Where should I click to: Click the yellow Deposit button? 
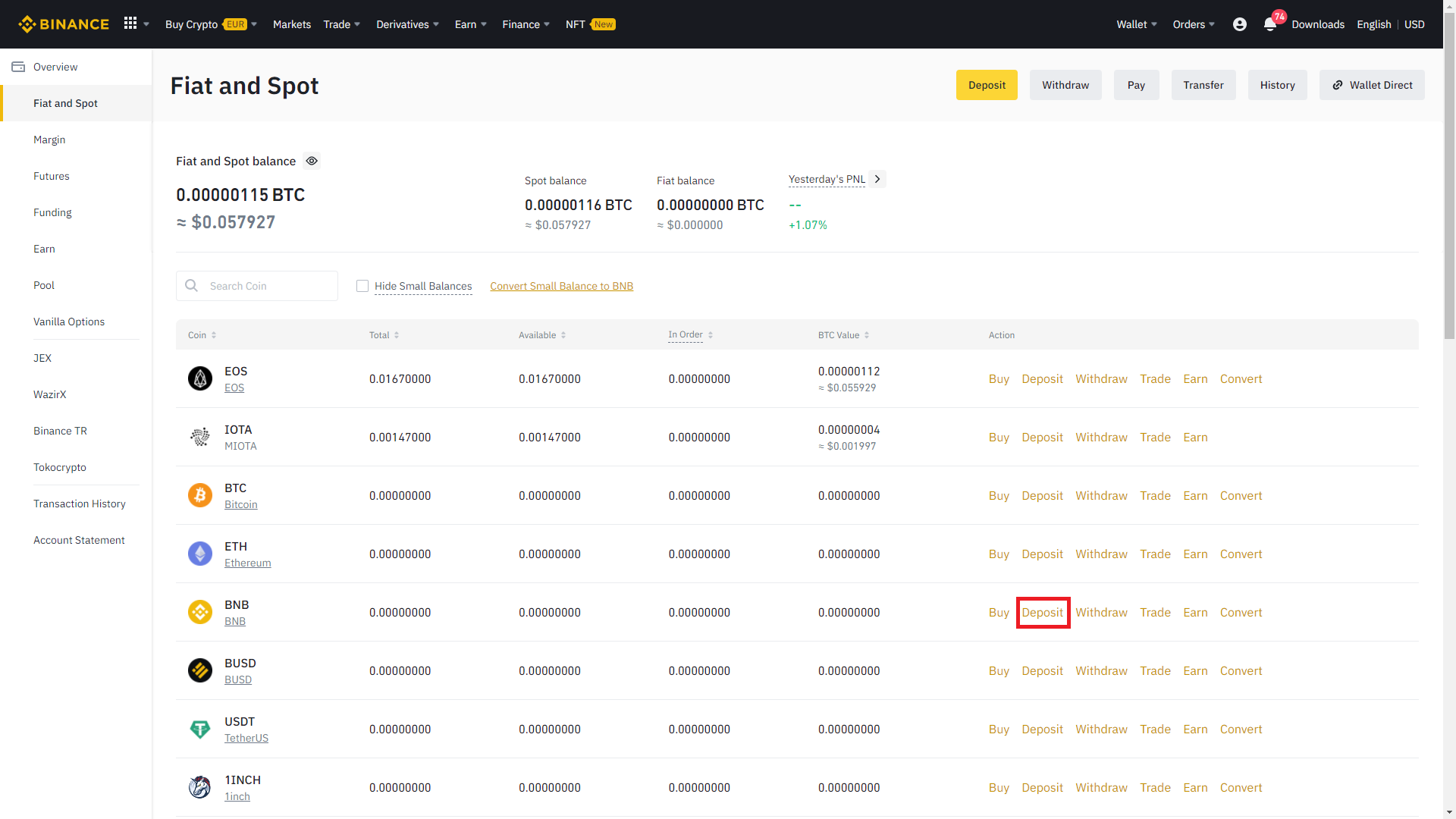pyautogui.click(x=986, y=85)
